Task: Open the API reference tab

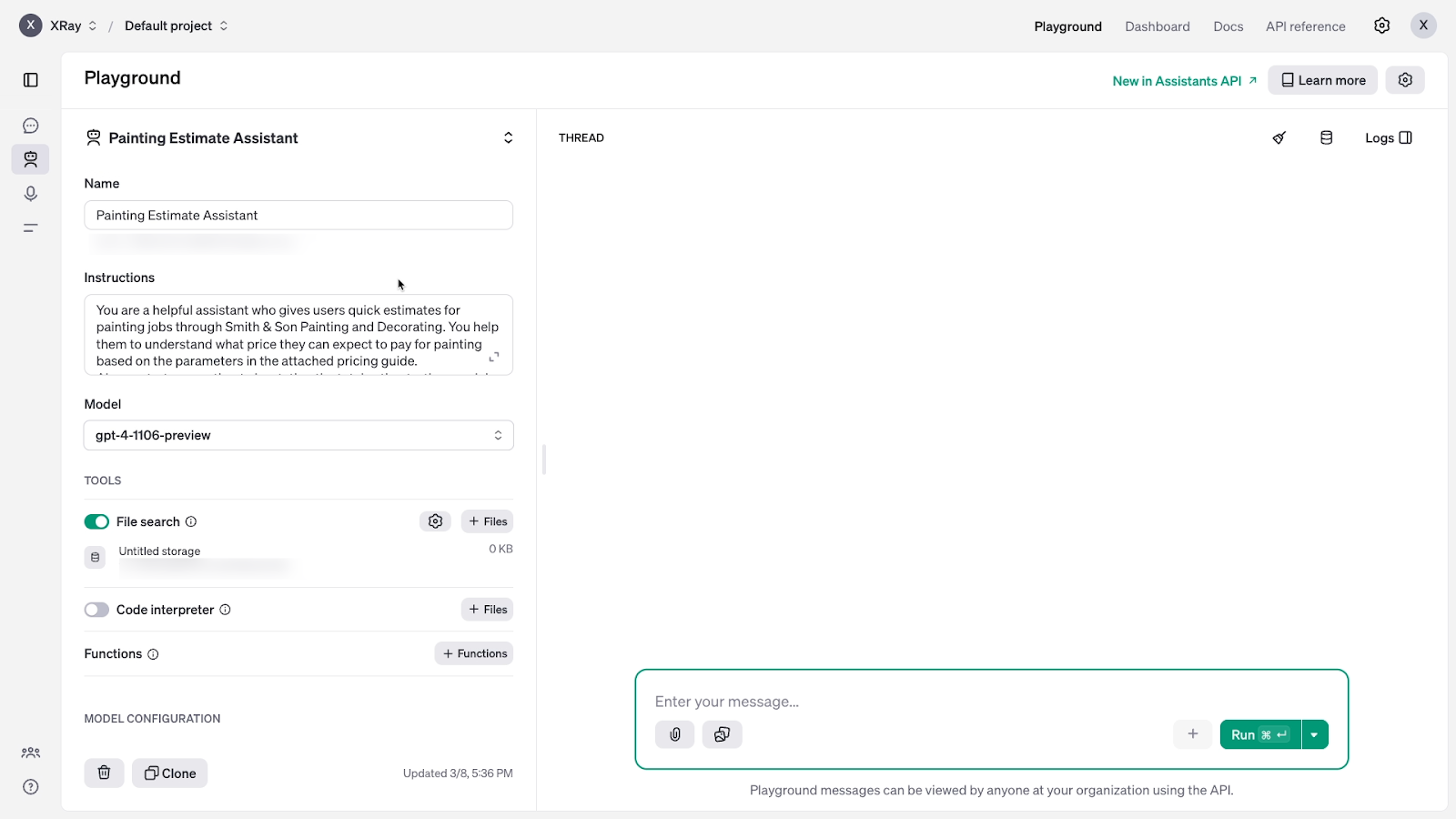Action: pyautogui.click(x=1305, y=26)
